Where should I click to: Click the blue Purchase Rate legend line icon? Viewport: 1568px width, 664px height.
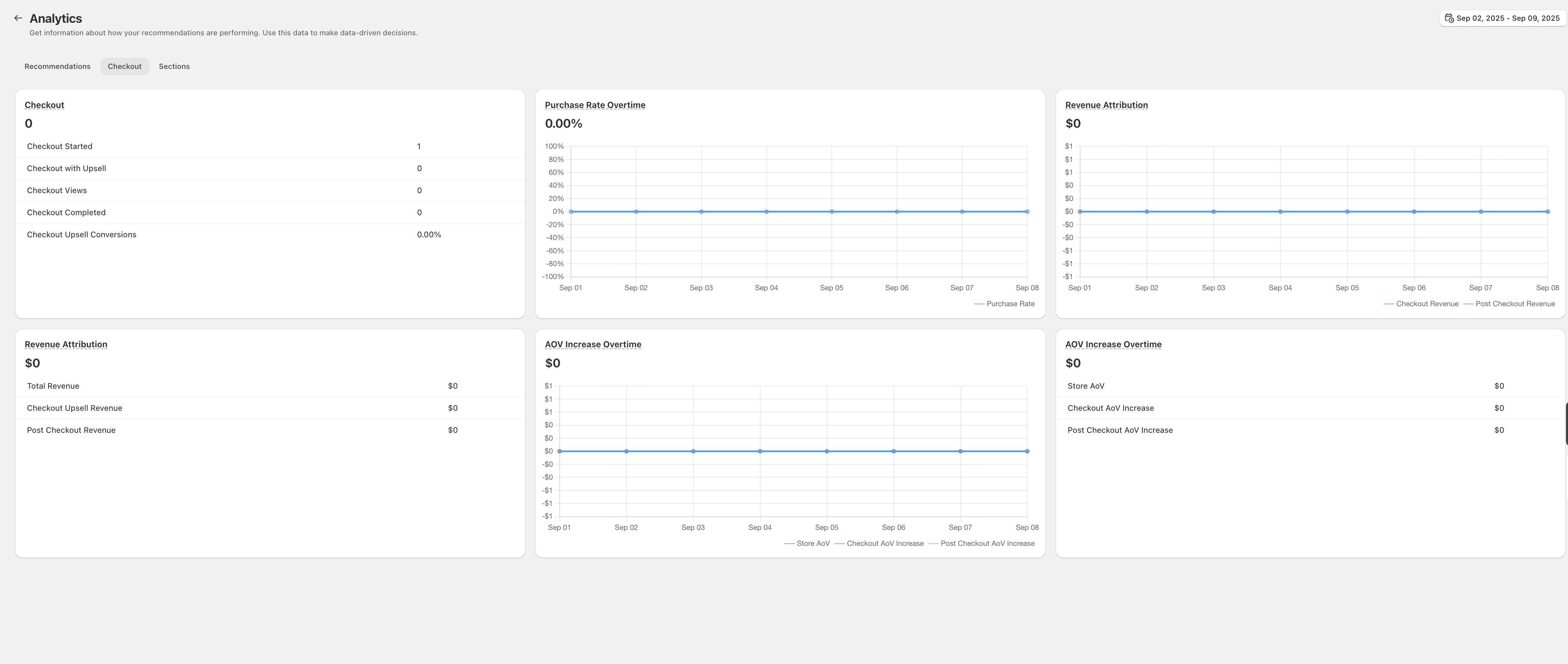point(979,303)
